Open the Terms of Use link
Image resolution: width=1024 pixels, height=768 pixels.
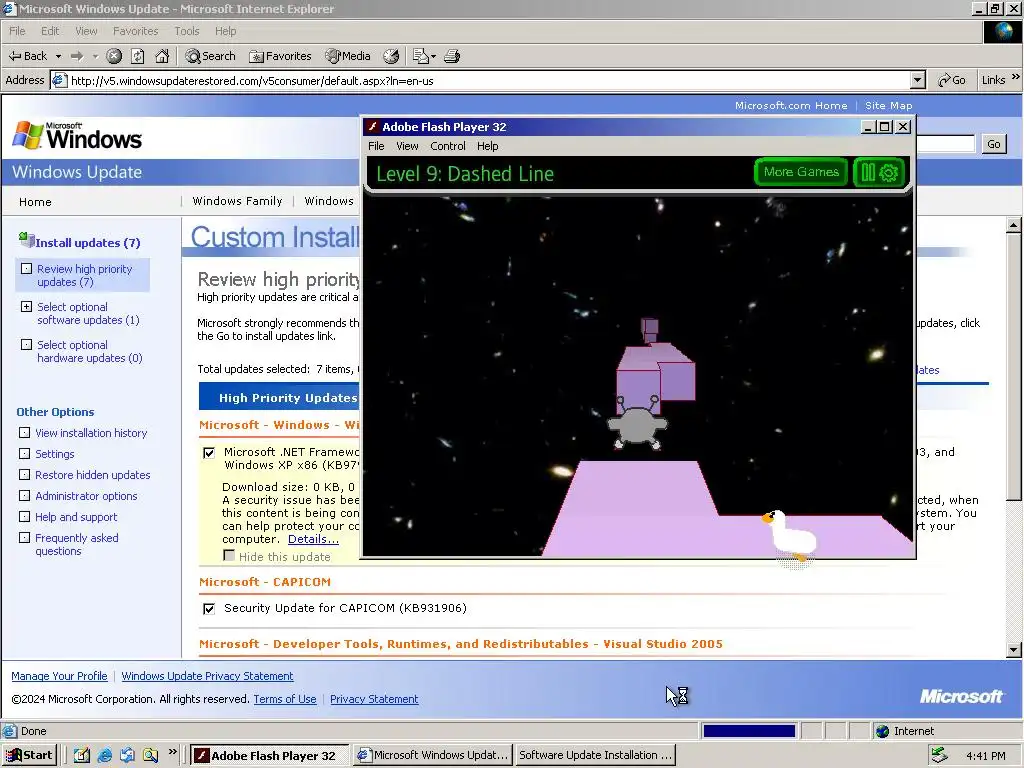(x=285, y=699)
